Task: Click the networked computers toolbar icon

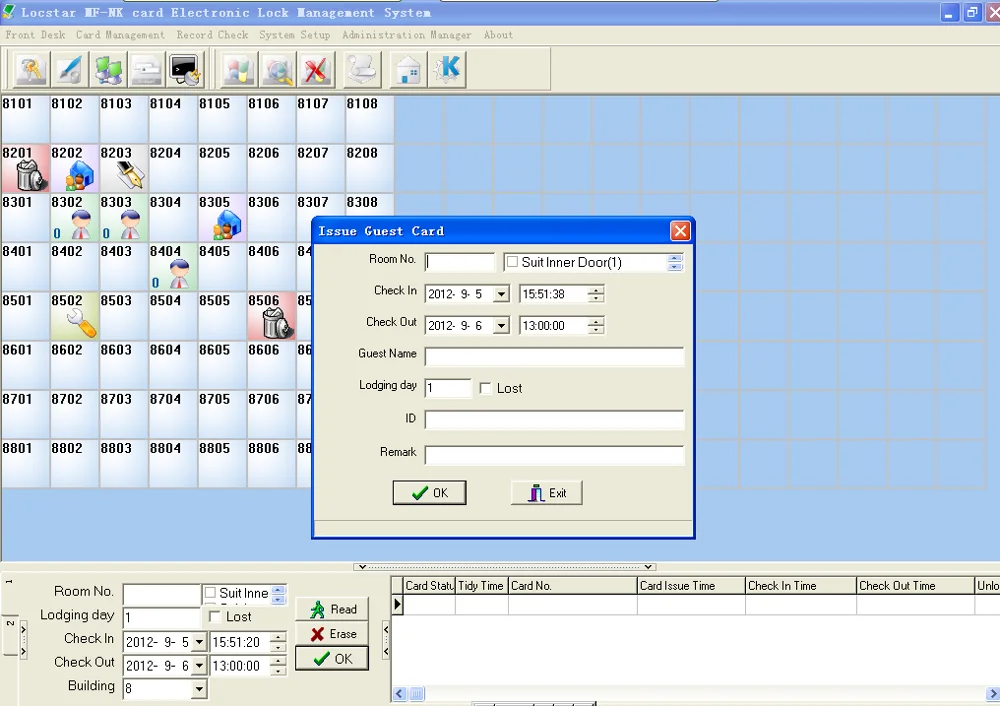Action: pyautogui.click(x=109, y=70)
